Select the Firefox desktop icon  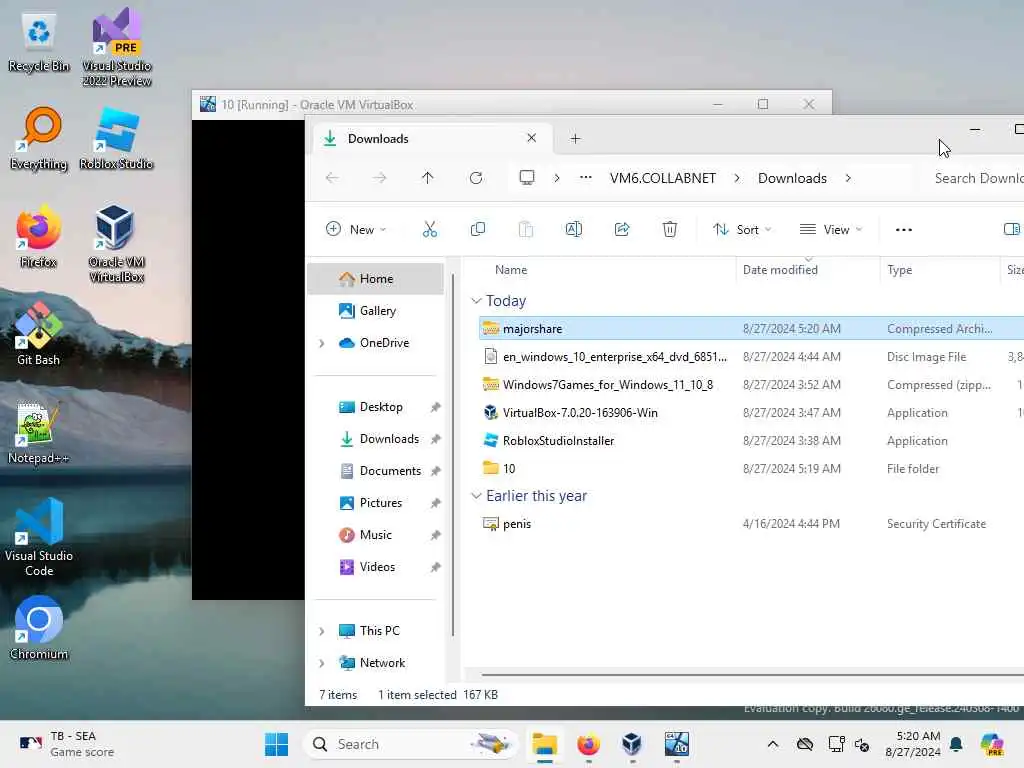[x=39, y=236]
